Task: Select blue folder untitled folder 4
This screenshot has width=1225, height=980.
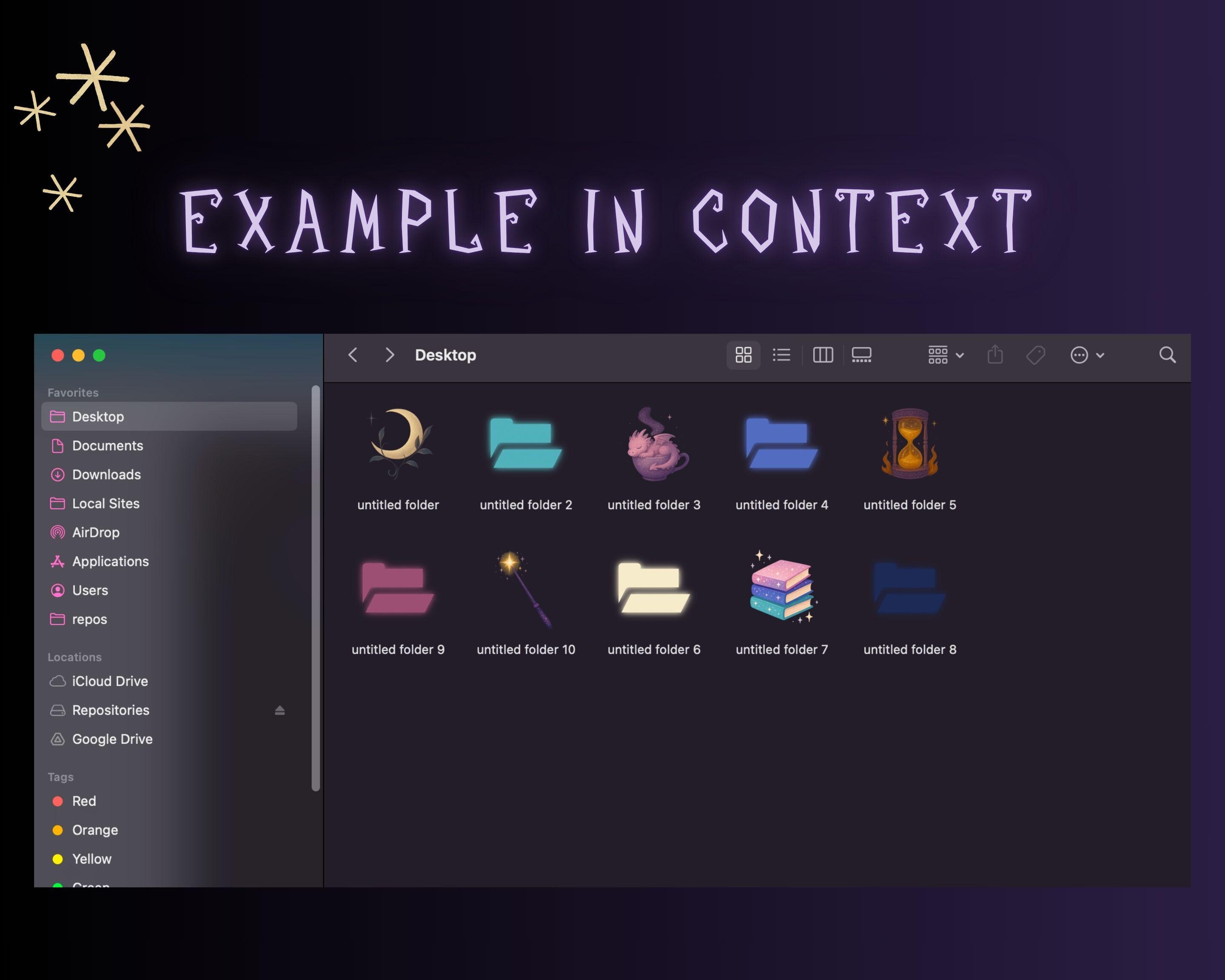Action: click(782, 444)
